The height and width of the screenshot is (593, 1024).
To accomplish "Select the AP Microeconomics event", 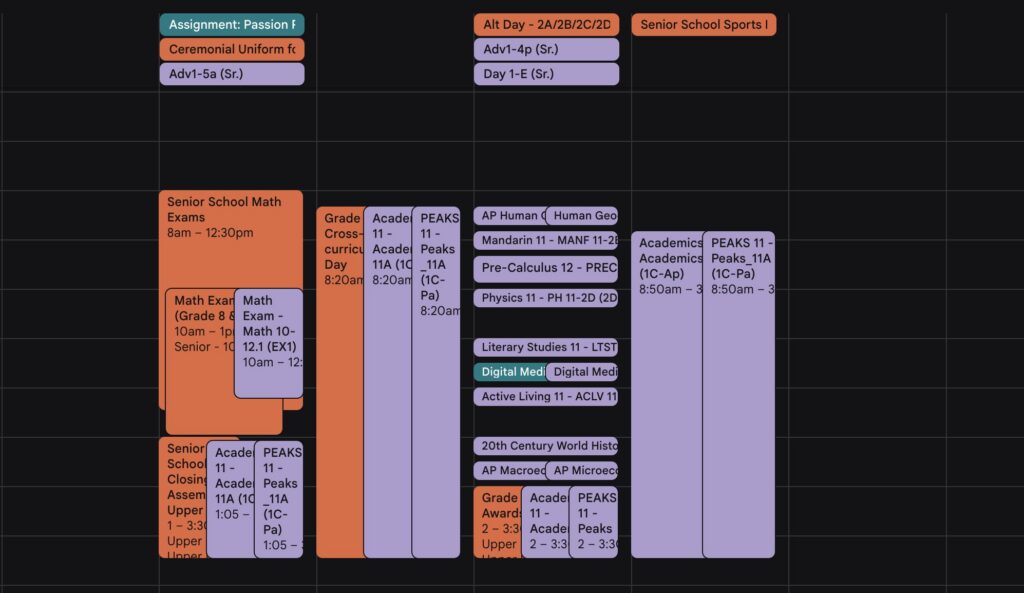I will click(582, 470).
